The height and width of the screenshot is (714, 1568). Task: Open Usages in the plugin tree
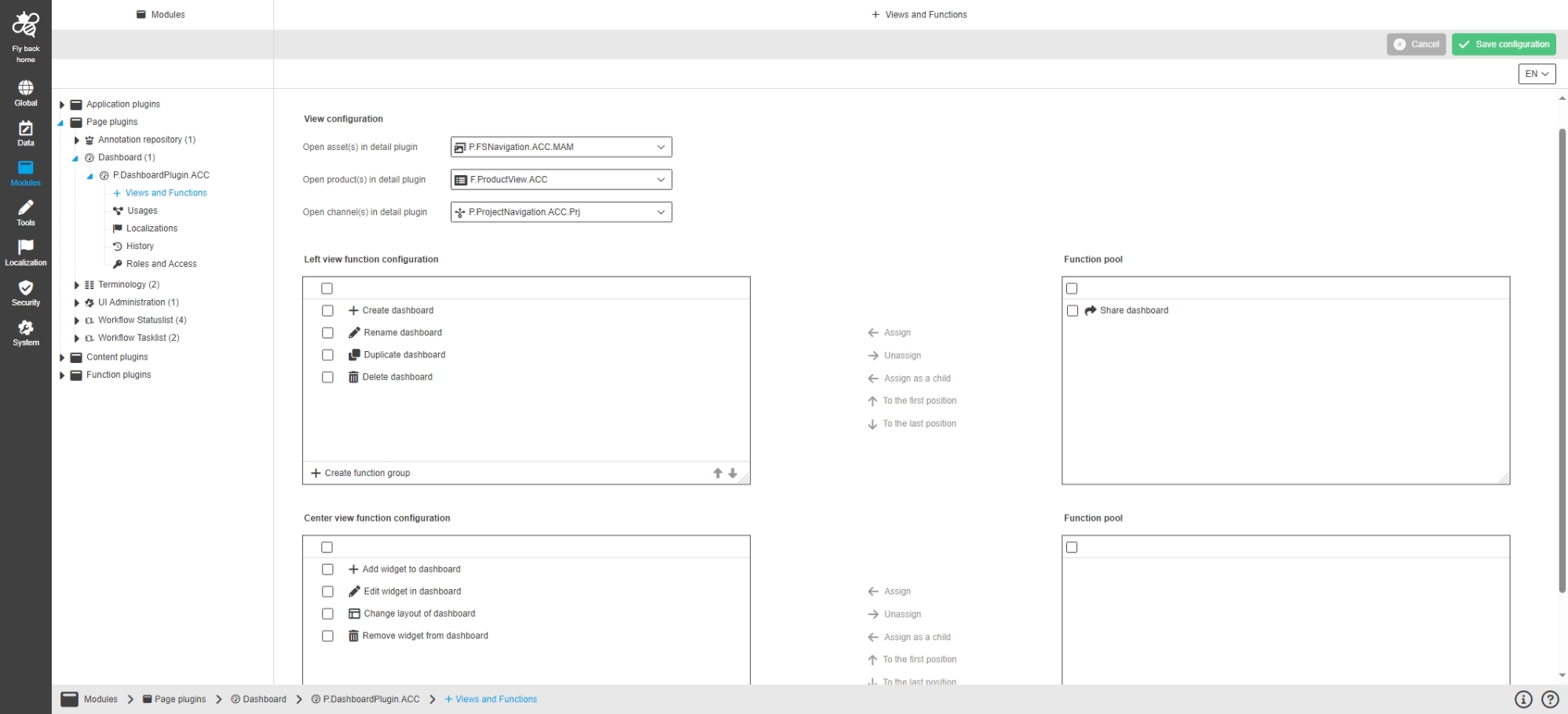[x=142, y=211]
